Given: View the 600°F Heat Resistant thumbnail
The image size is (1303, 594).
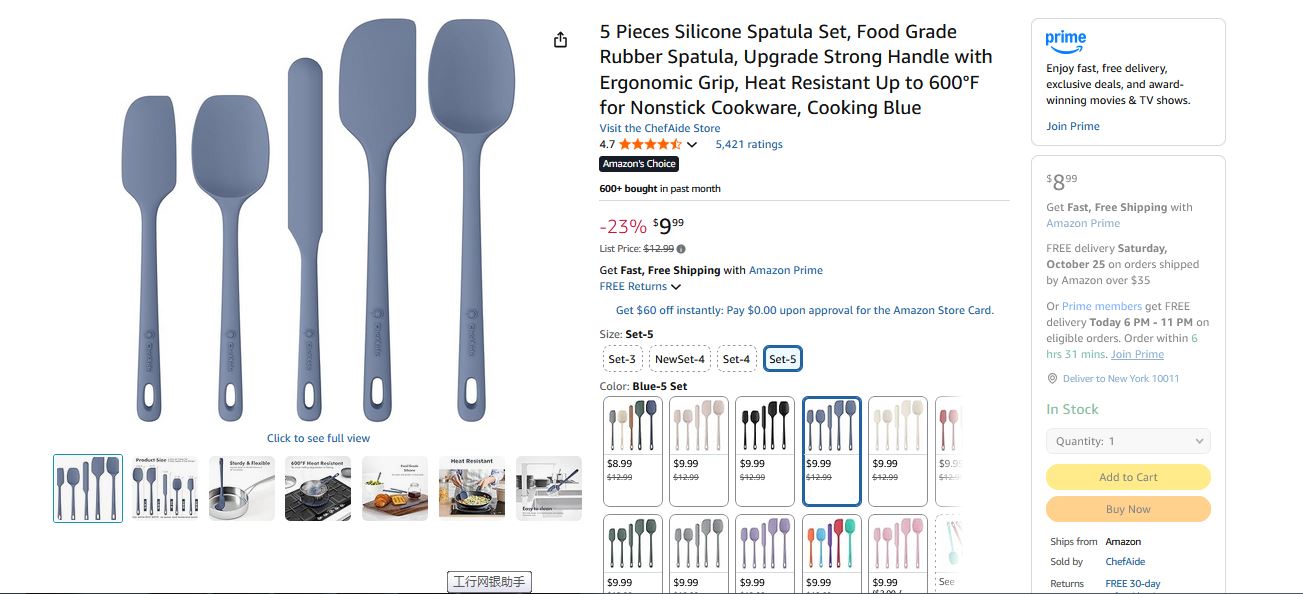Looking at the screenshot, I should click(318, 488).
